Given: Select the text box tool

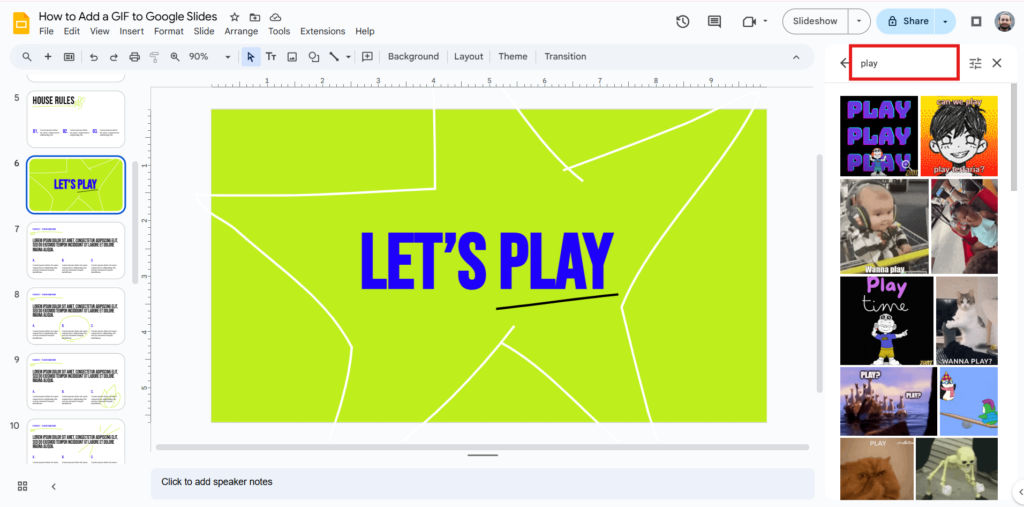Looking at the screenshot, I should coord(271,57).
